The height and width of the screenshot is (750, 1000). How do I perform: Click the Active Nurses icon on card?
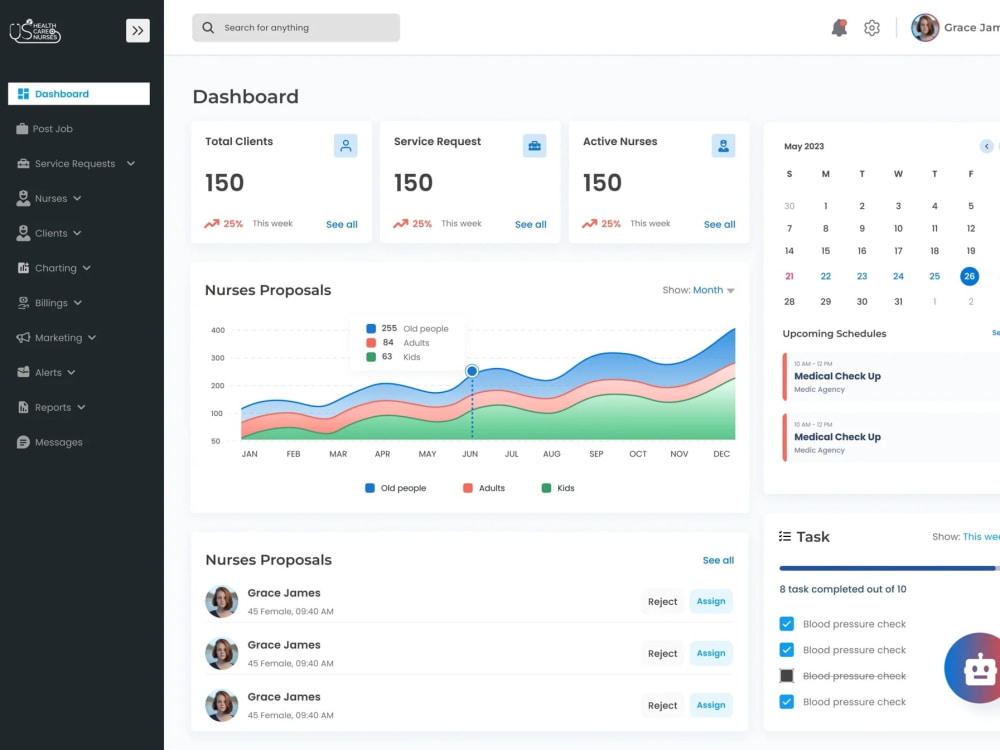click(723, 146)
